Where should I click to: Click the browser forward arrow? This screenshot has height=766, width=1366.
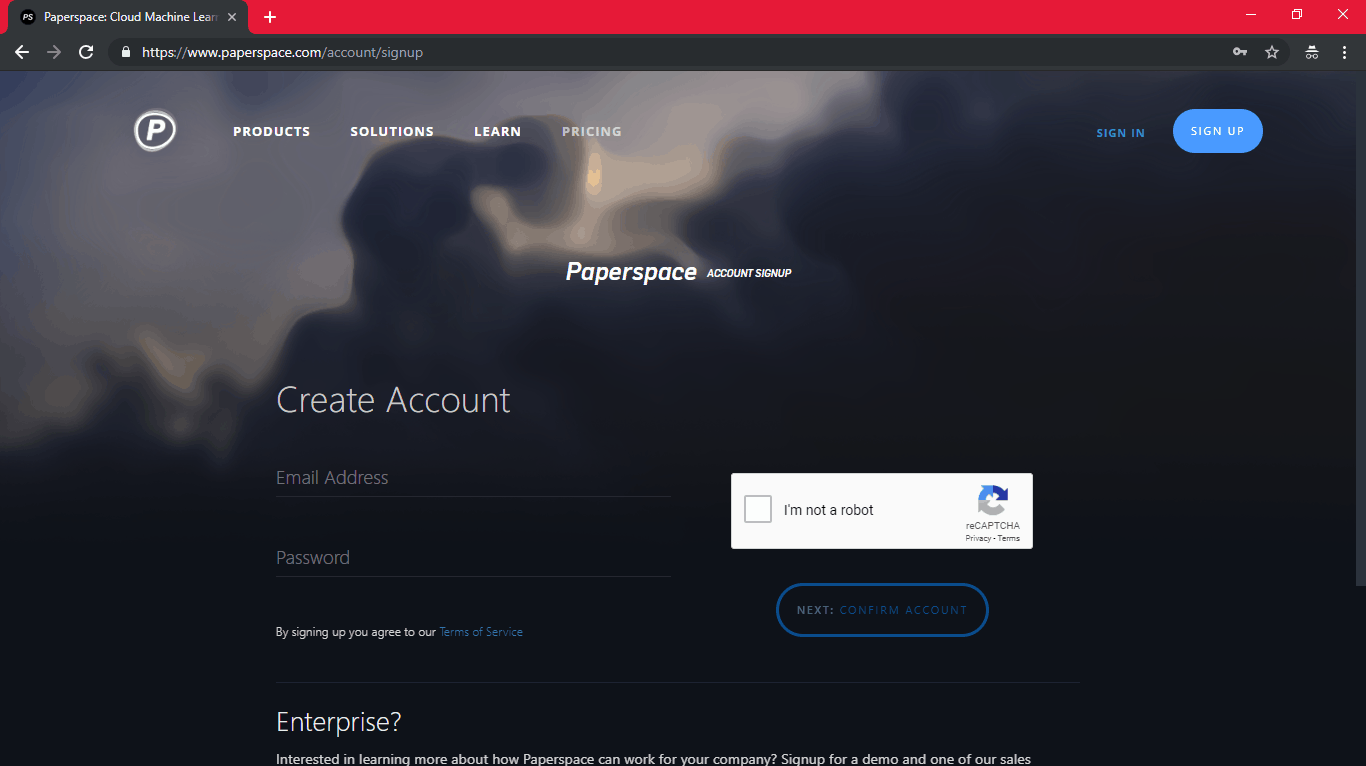click(x=54, y=52)
